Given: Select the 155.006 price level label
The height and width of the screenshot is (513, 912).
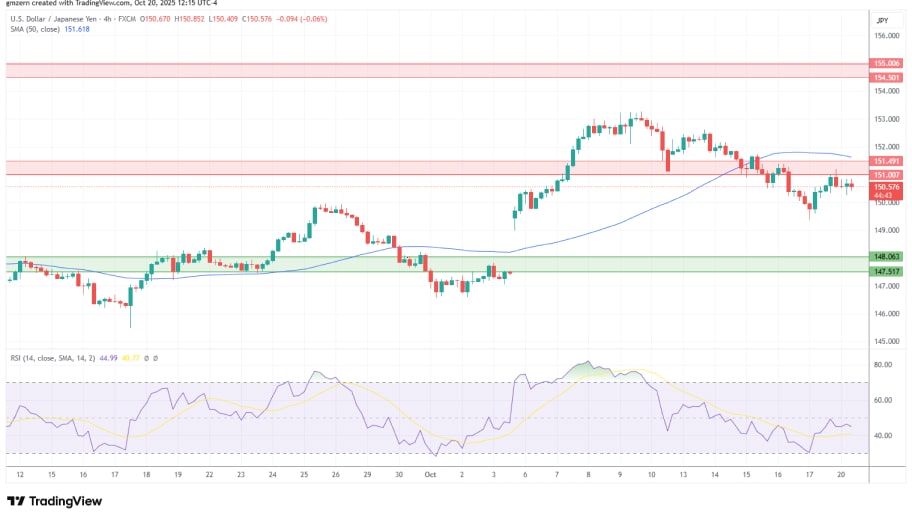Looking at the screenshot, I should pos(886,63).
